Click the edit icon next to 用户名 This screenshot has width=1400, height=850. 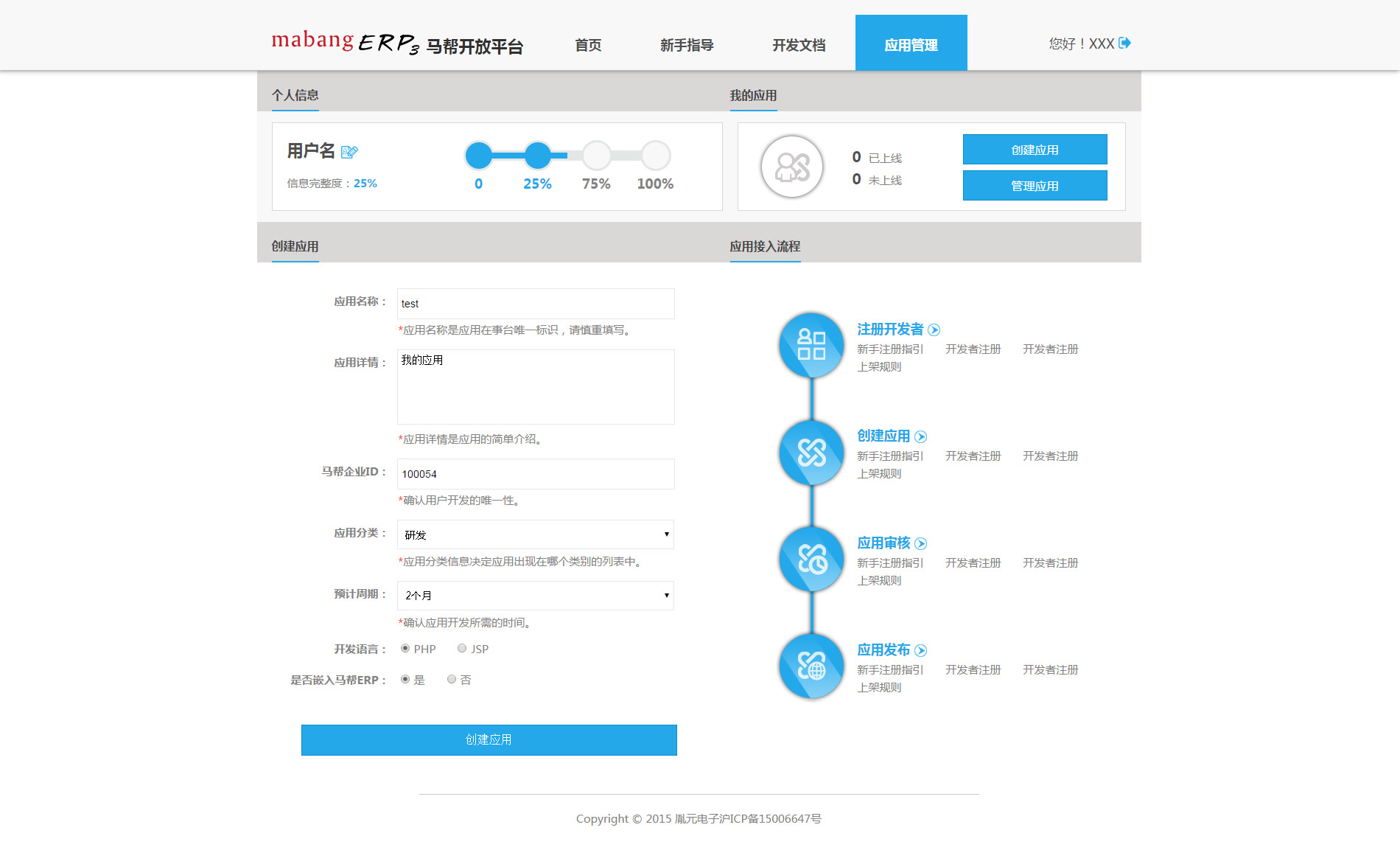point(349,152)
